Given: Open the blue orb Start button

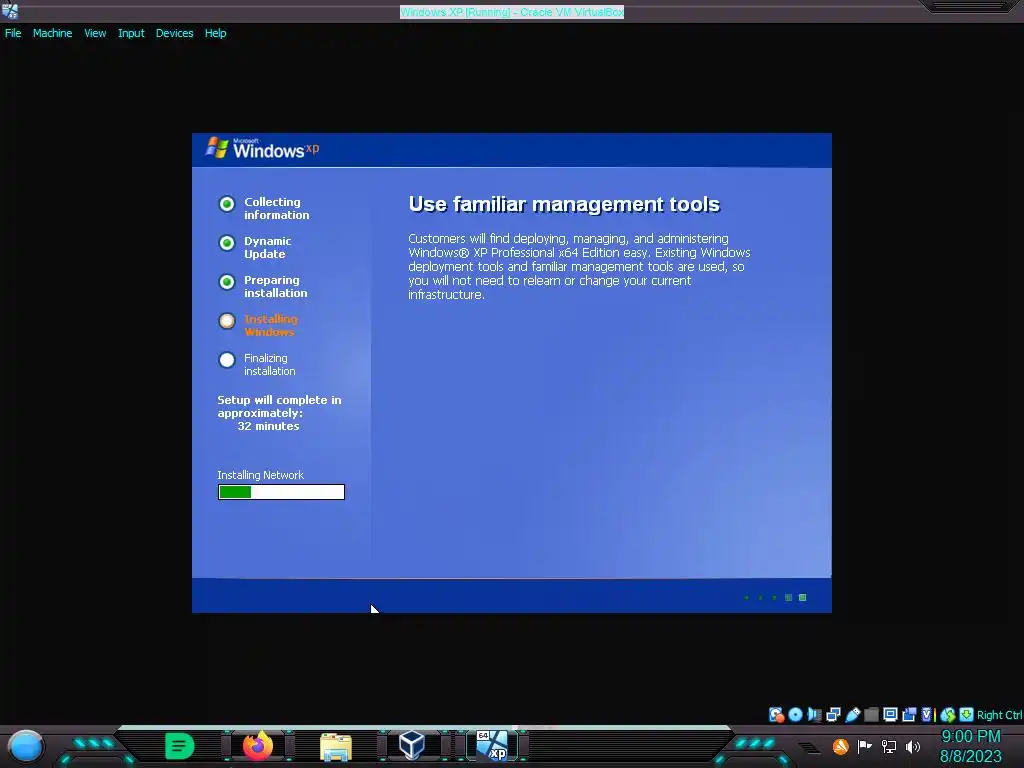Looking at the screenshot, I should (26, 746).
